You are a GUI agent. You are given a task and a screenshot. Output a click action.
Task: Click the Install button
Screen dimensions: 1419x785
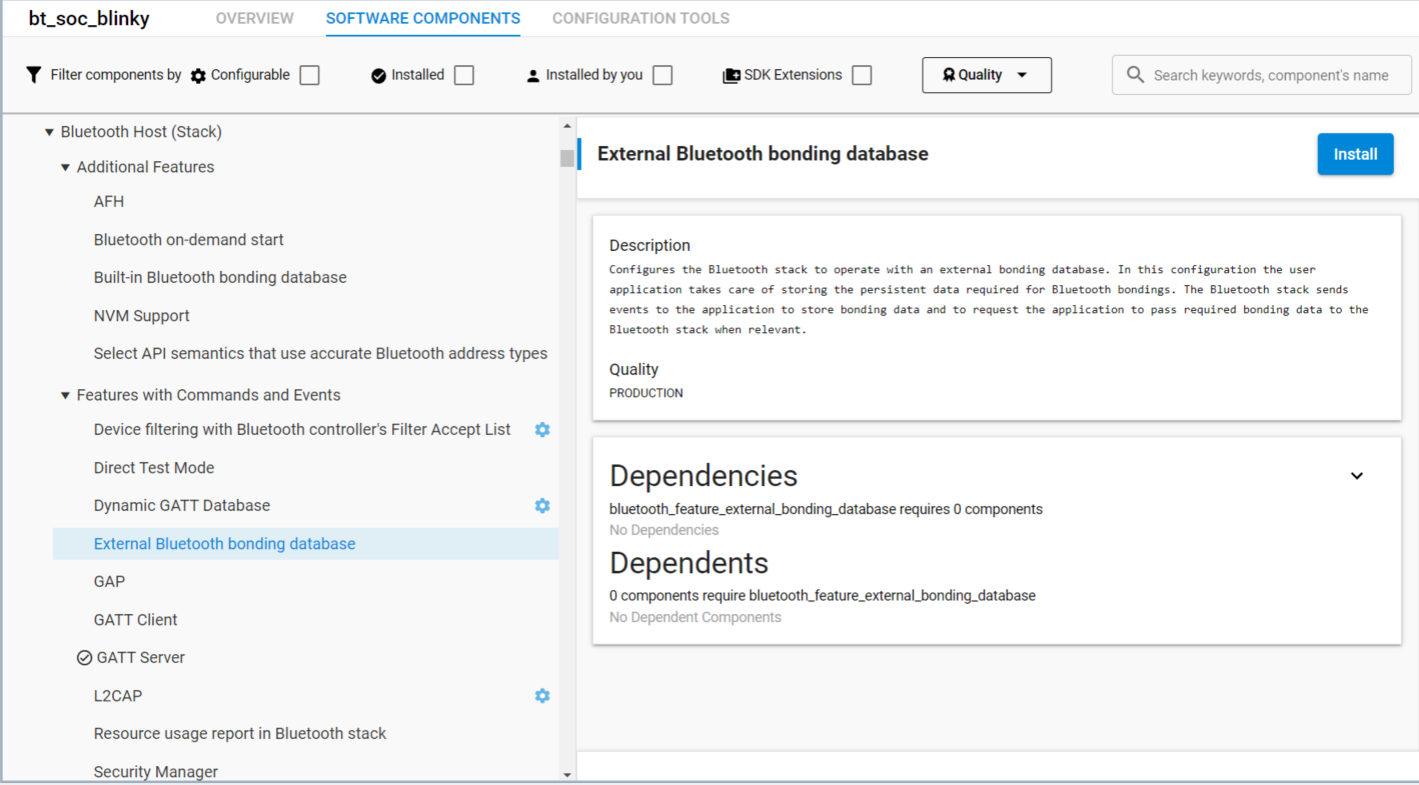coord(1355,154)
